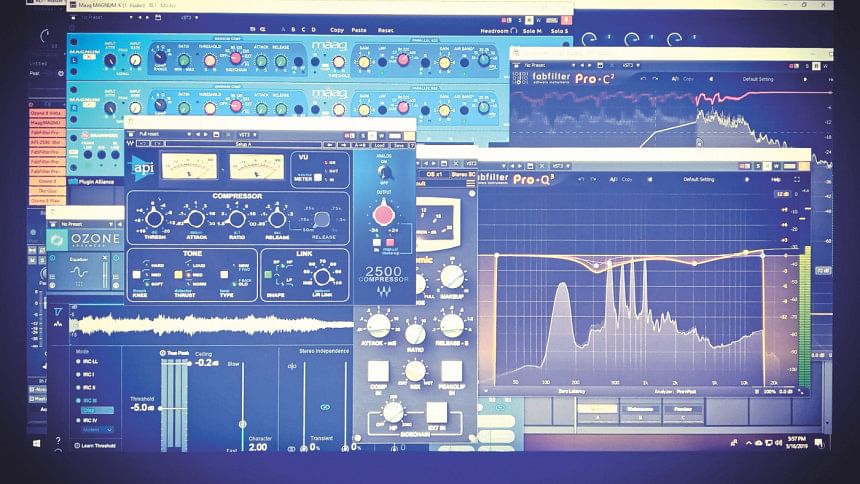Click the Reset item in the Maag toolbar
This screenshot has width=860, height=484.
pyautogui.click(x=386, y=30)
